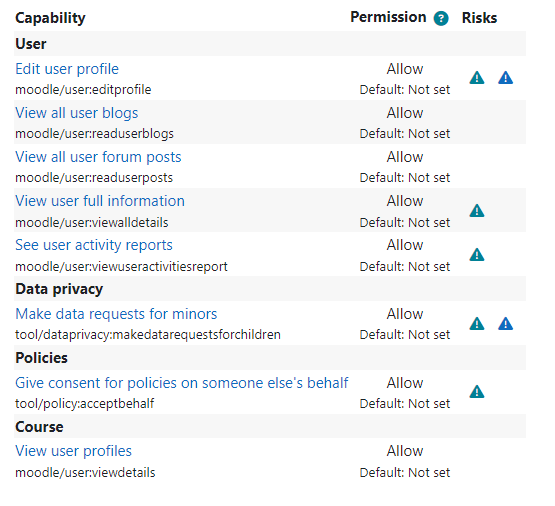
Task: Click teal risk icon for Edit user profile
Action: click(x=477, y=77)
